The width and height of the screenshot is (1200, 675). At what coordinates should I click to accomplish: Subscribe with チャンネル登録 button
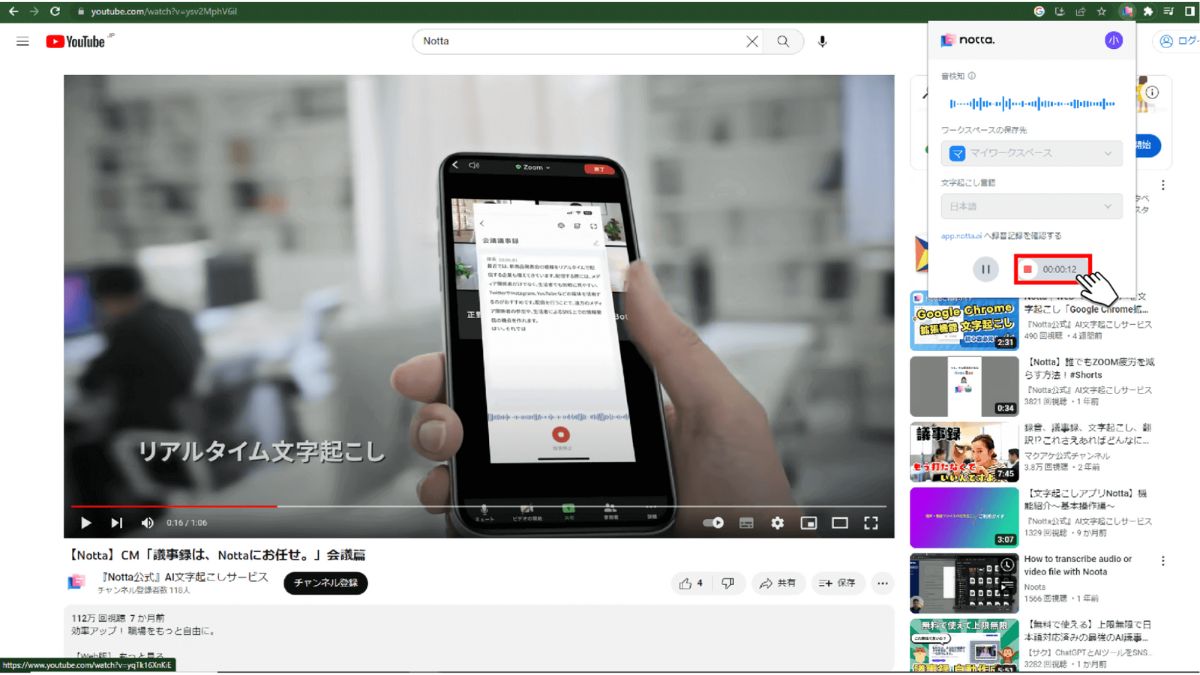pyautogui.click(x=326, y=583)
